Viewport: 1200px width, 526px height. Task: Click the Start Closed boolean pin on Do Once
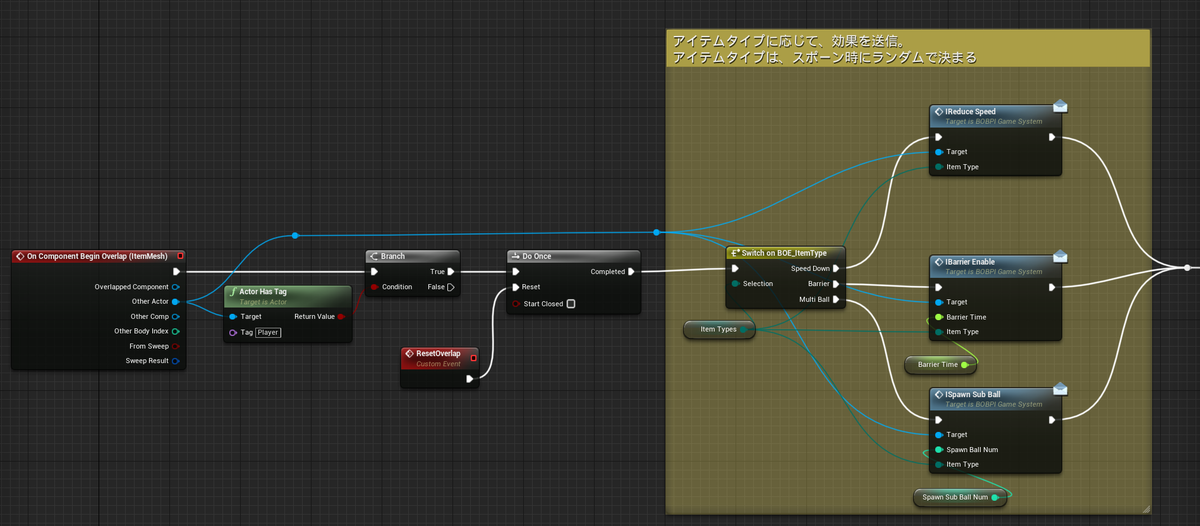516,304
